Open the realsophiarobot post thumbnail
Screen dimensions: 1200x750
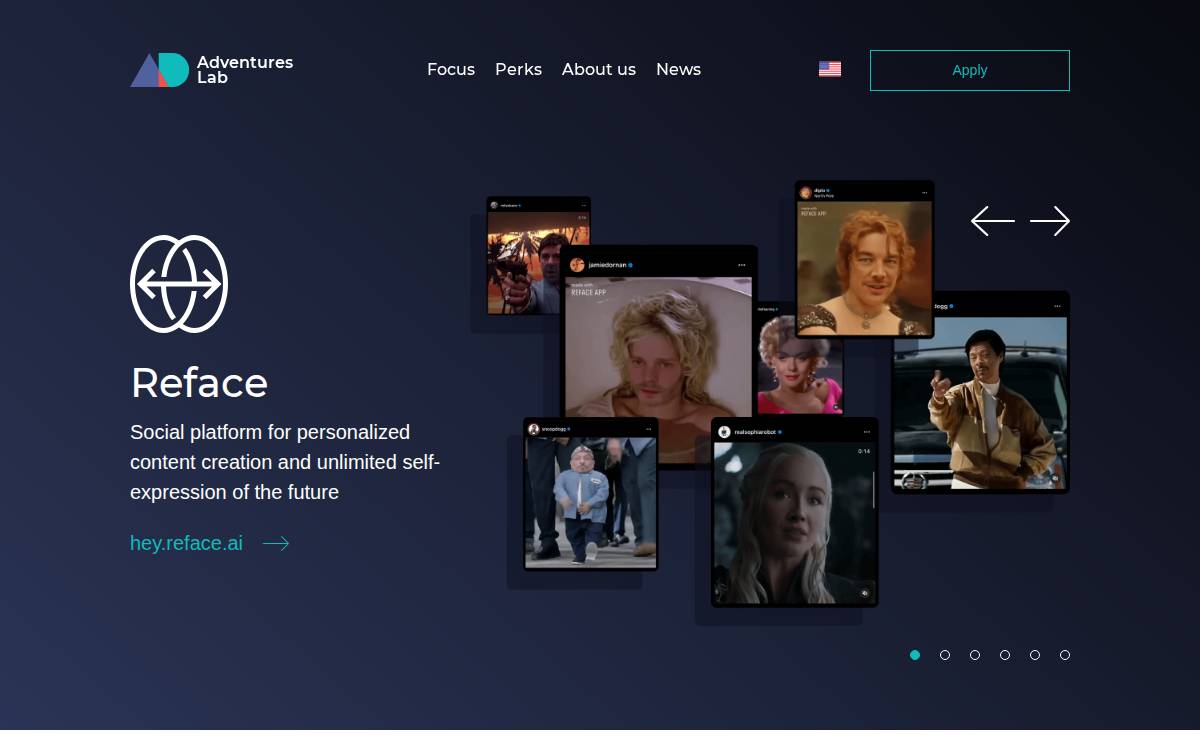[x=795, y=513]
